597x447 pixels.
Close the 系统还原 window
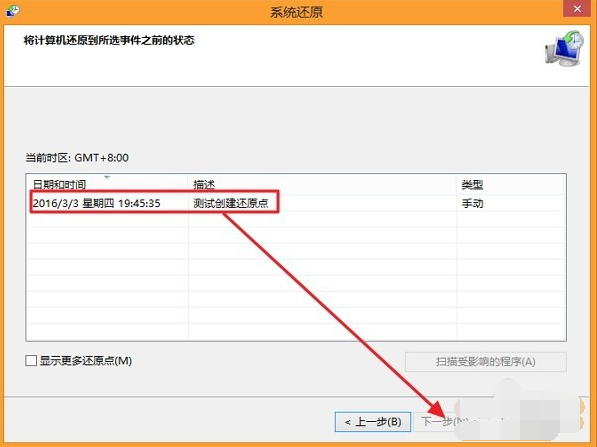tap(577, 8)
